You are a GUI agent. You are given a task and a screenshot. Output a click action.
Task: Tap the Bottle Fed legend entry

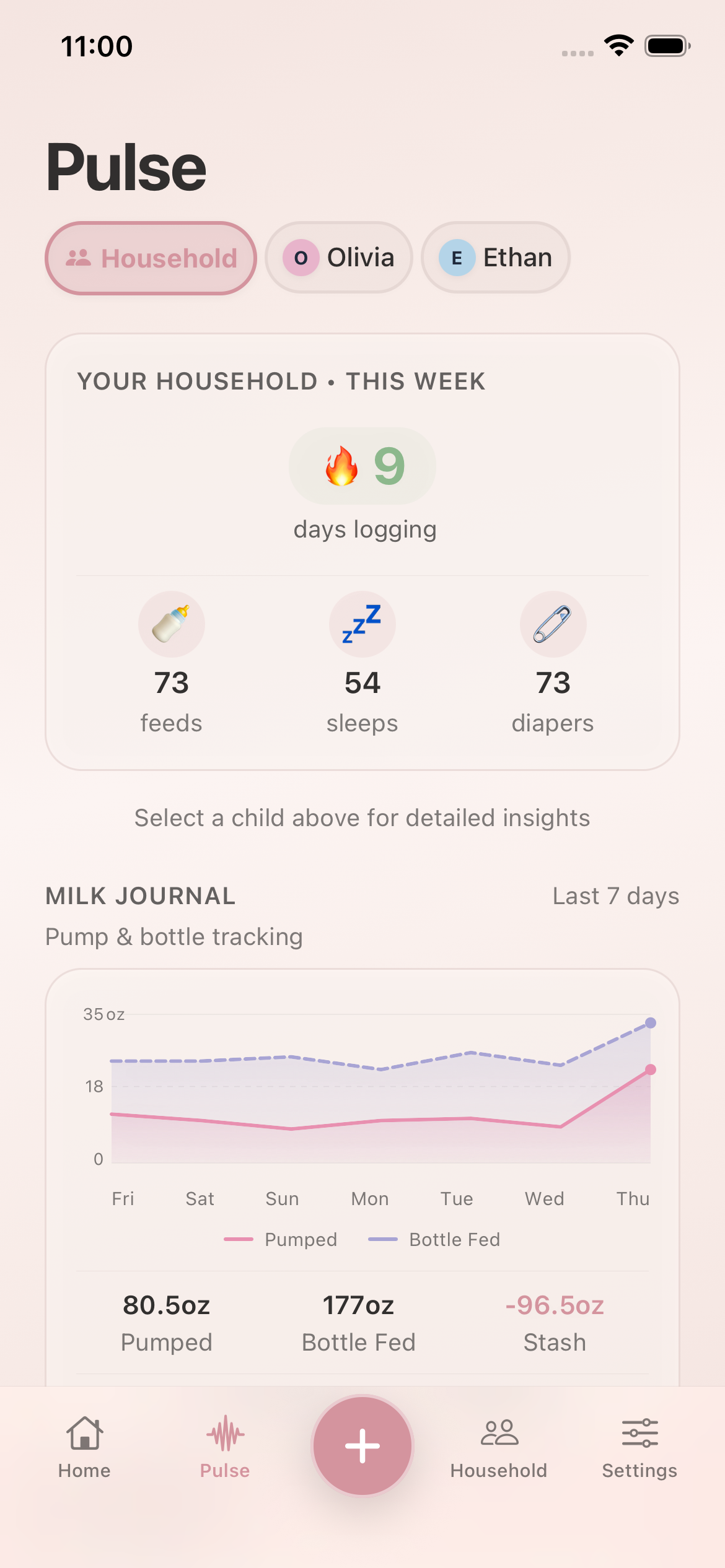[x=434, y=1239]
